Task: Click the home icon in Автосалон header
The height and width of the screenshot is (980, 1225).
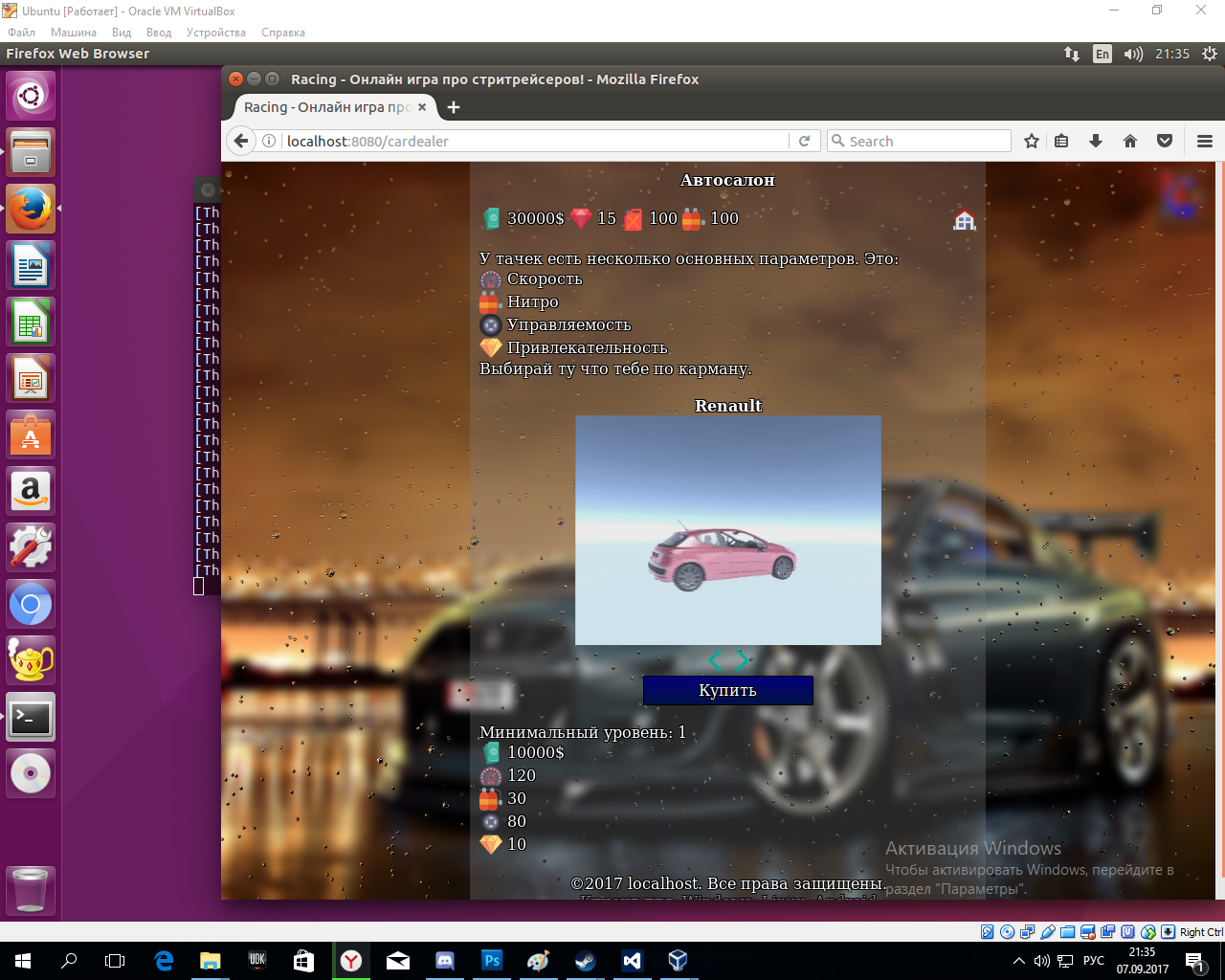Action: 964,220
